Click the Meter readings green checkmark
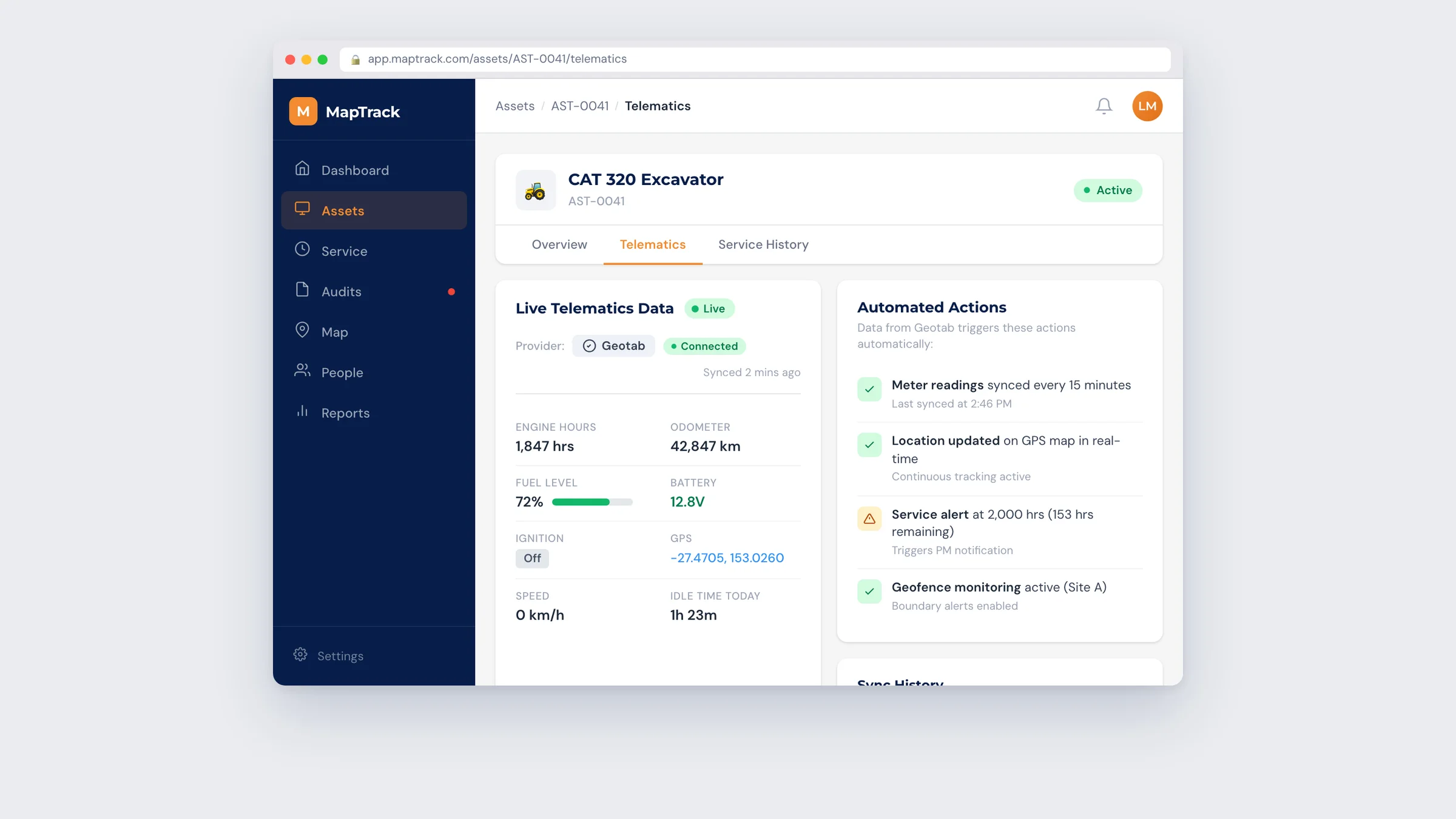The image size is (1456, 819). (869, 389)
